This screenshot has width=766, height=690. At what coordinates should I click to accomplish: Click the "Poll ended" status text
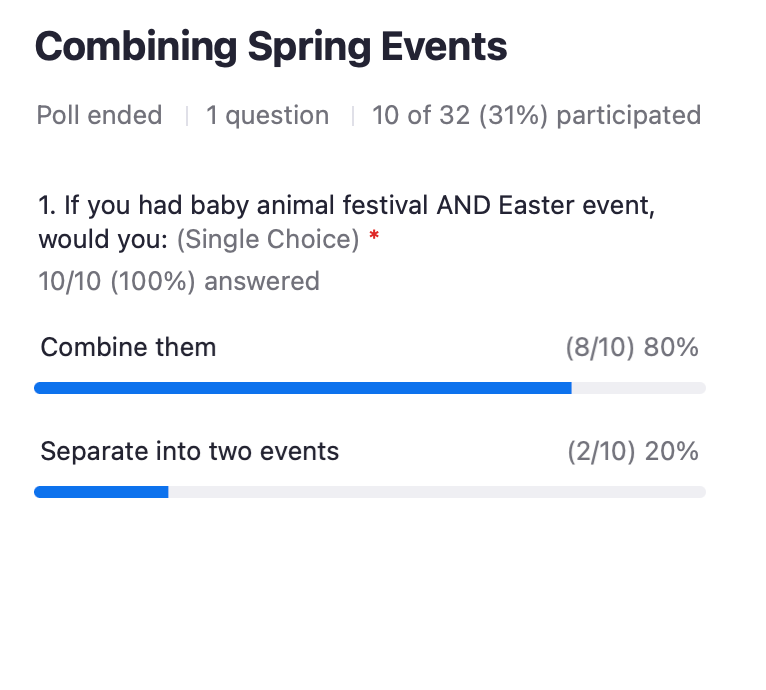point(99,116)
